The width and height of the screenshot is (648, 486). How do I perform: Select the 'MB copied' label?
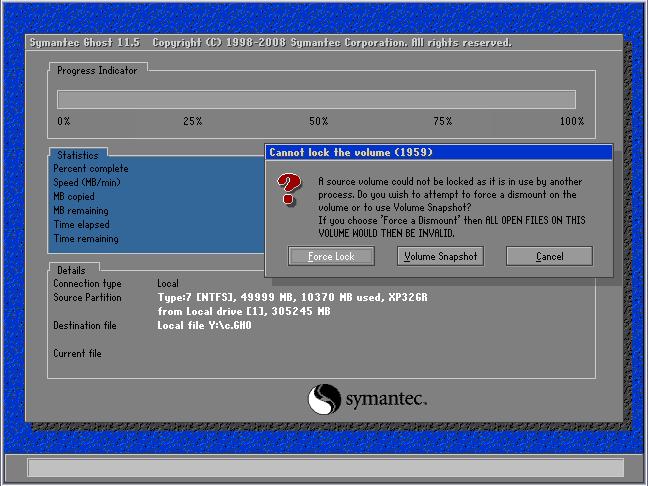(74, 196)
